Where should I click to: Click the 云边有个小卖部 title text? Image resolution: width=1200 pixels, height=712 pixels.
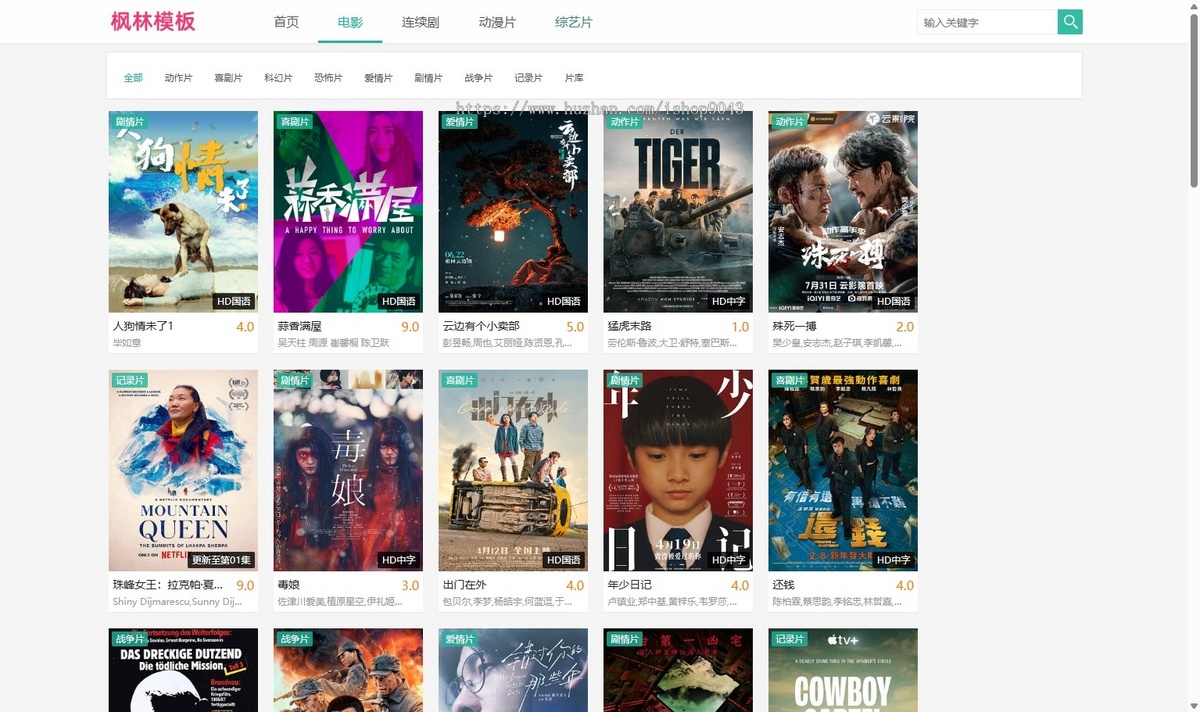coord(481,326)
